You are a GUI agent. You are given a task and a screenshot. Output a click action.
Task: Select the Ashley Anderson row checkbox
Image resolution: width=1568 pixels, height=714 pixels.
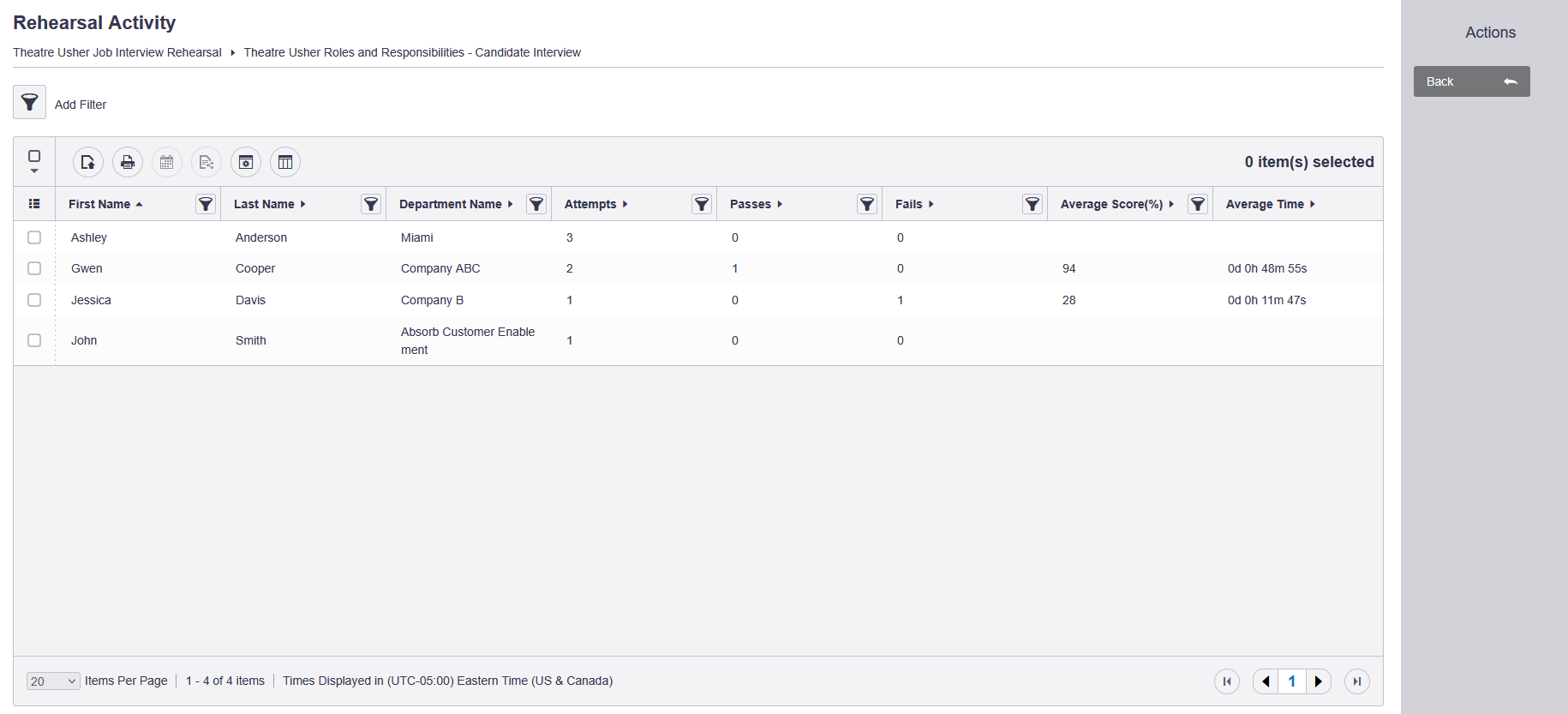[x=34, y=237]
